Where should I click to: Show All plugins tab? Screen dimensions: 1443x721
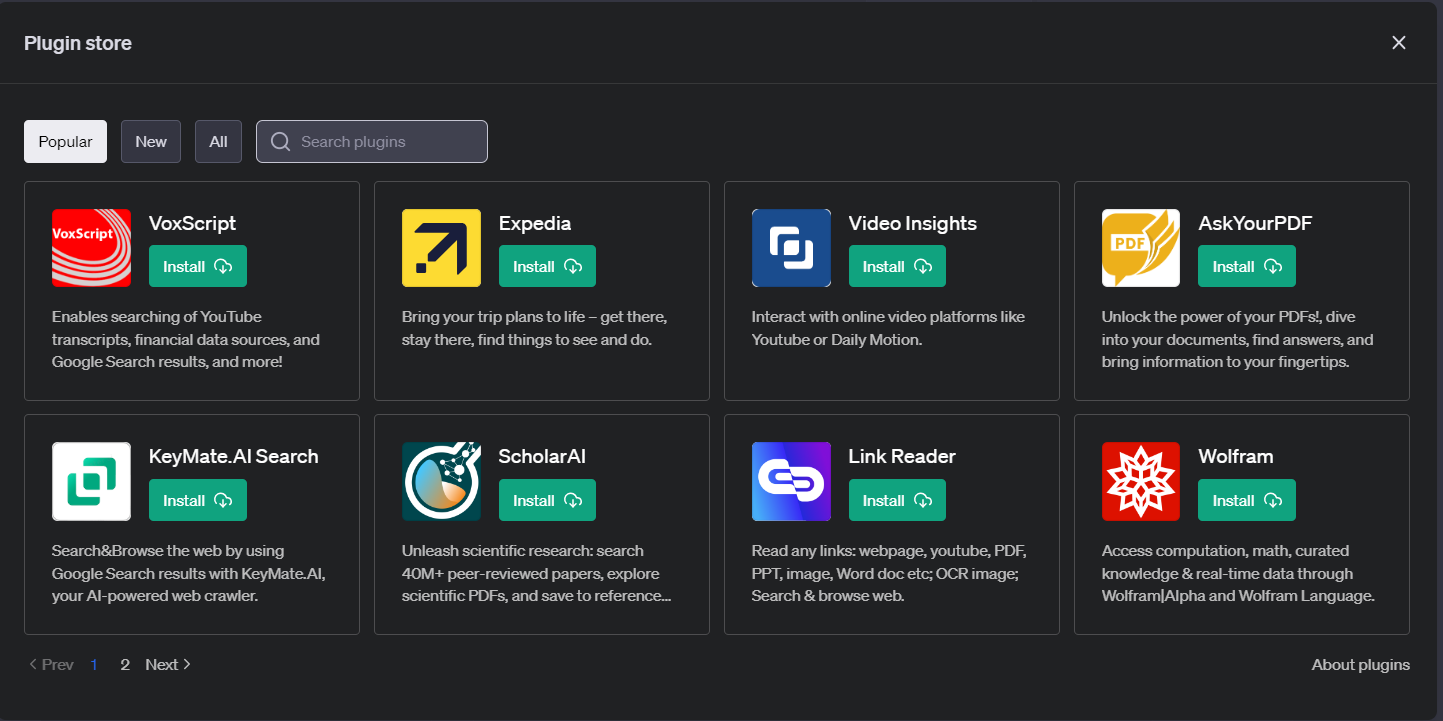(x=218, y=141)
